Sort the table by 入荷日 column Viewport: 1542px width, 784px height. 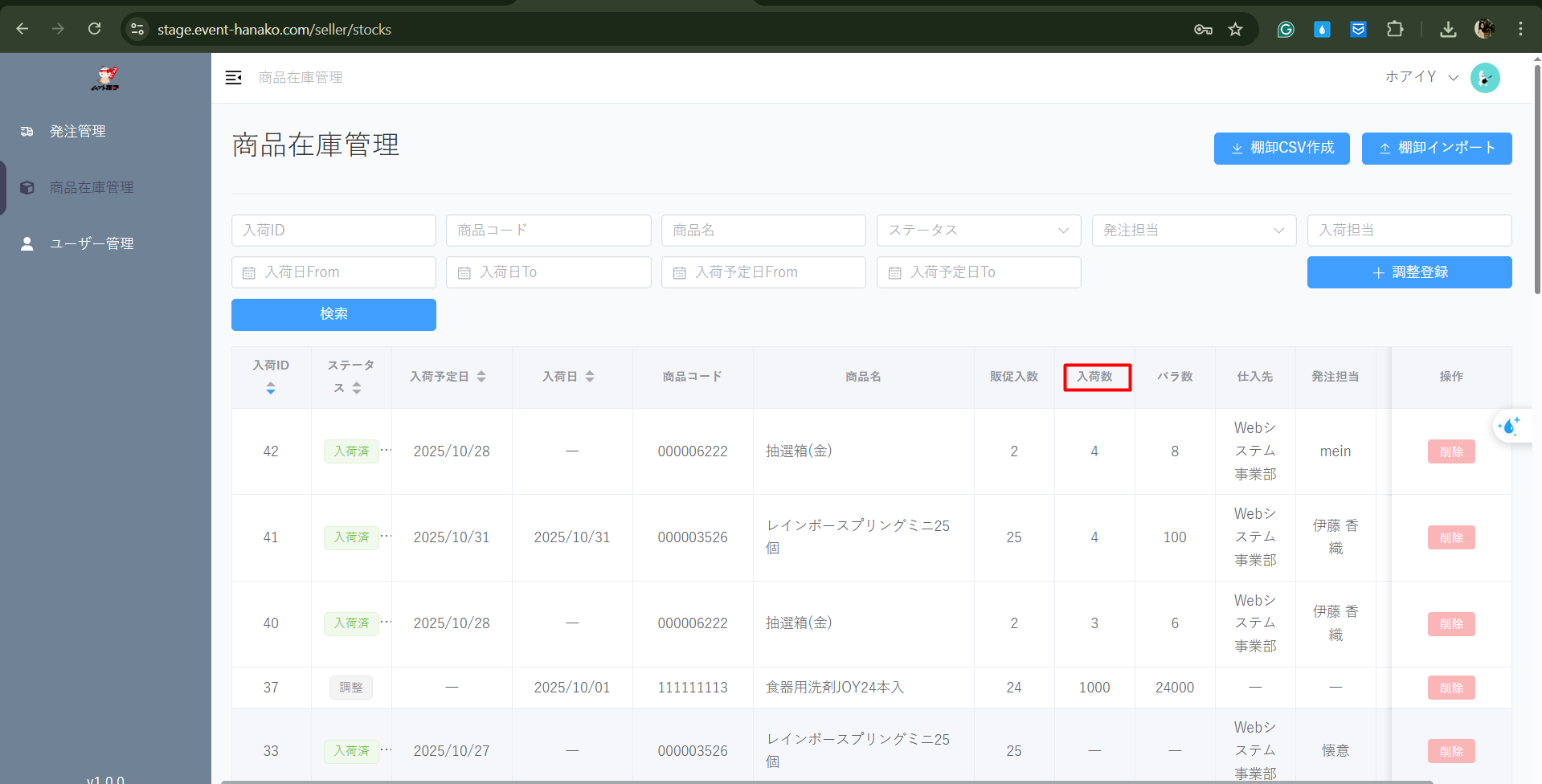click(589, 377)
